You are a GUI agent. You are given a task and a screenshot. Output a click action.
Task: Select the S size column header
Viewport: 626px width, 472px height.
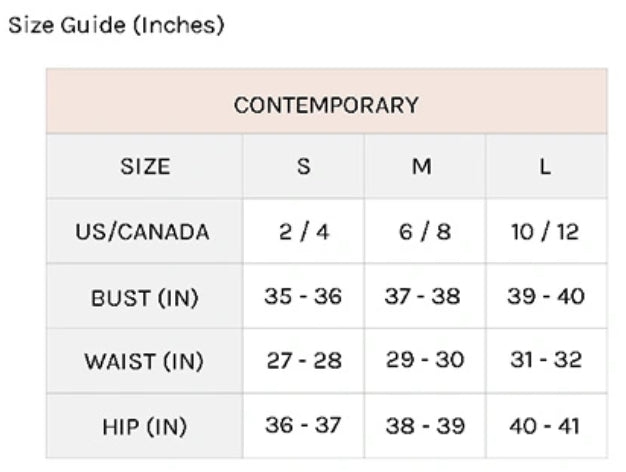pos(304,166)
